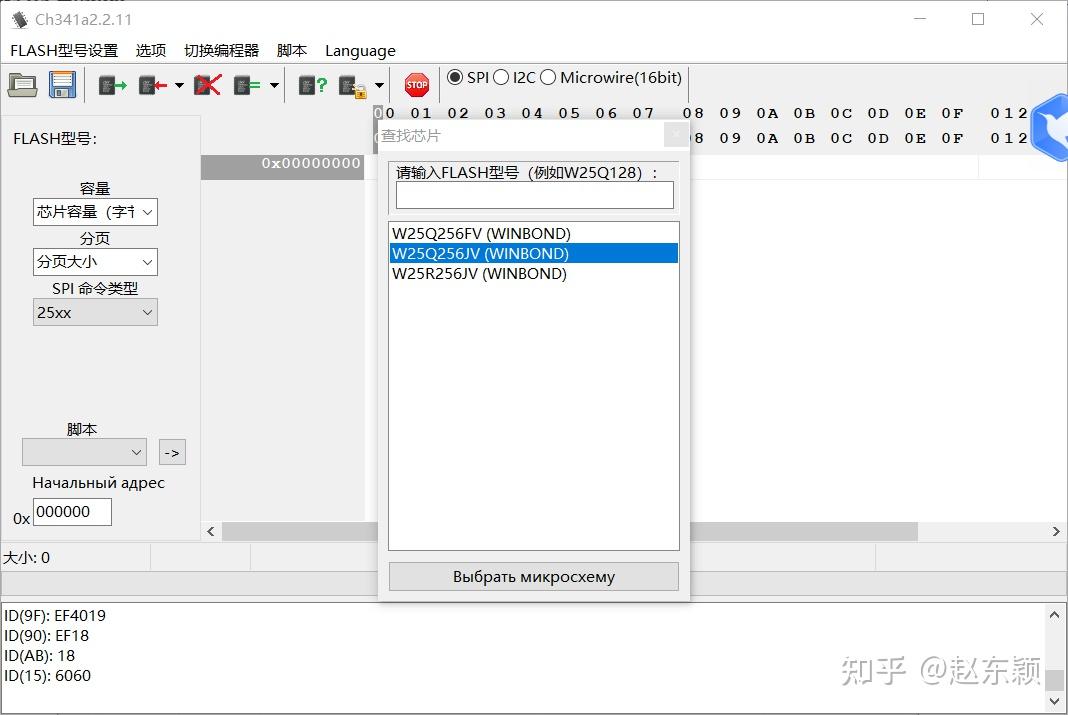Click the Выбрать микросхему button

click(534, 577)
